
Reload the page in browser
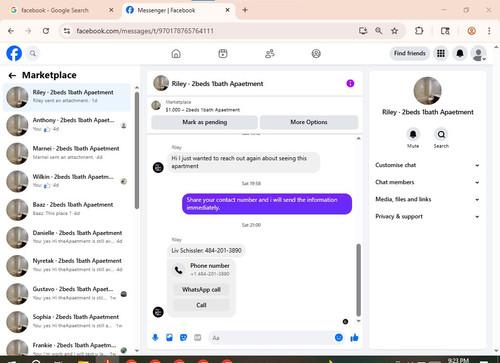[46, 31]
